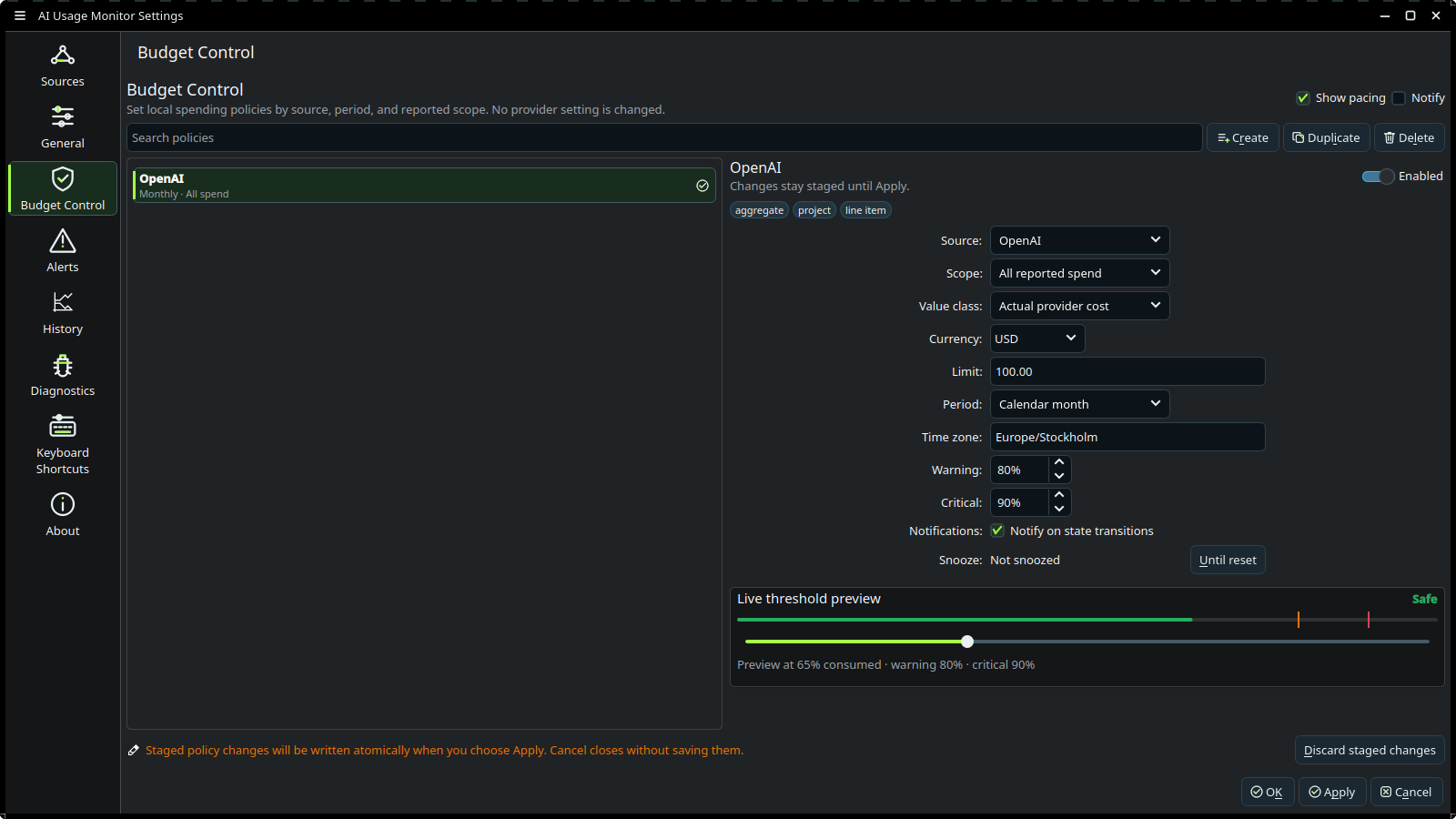Screen dimensions: 1456x819
Task: Open the Source dropdown showing OpenAI
Action: click(x=1079, y=240)
